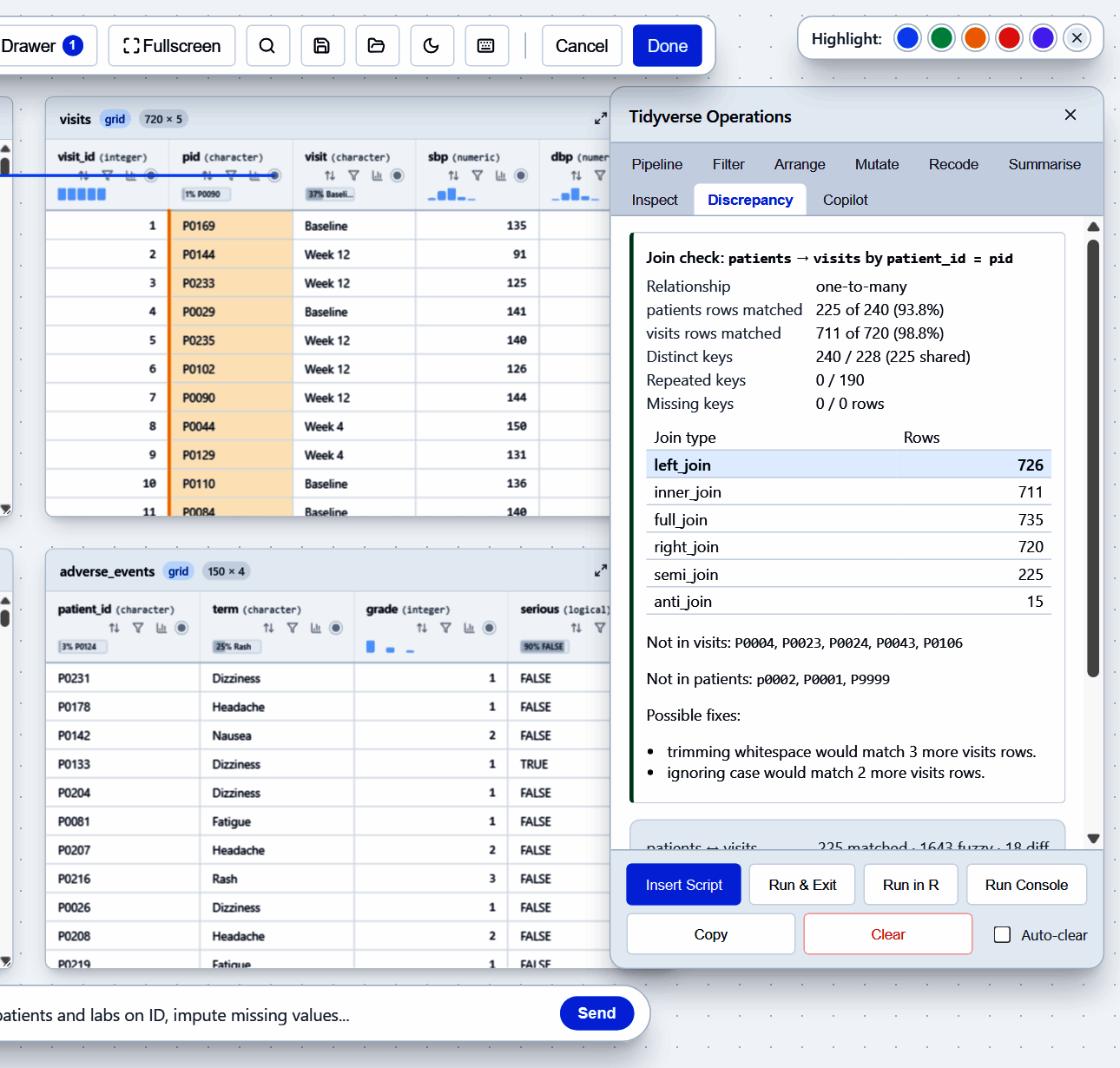Open the Summarise tab
The width and height of the screenshot is (1120, 1068).
click(1044, 164)
